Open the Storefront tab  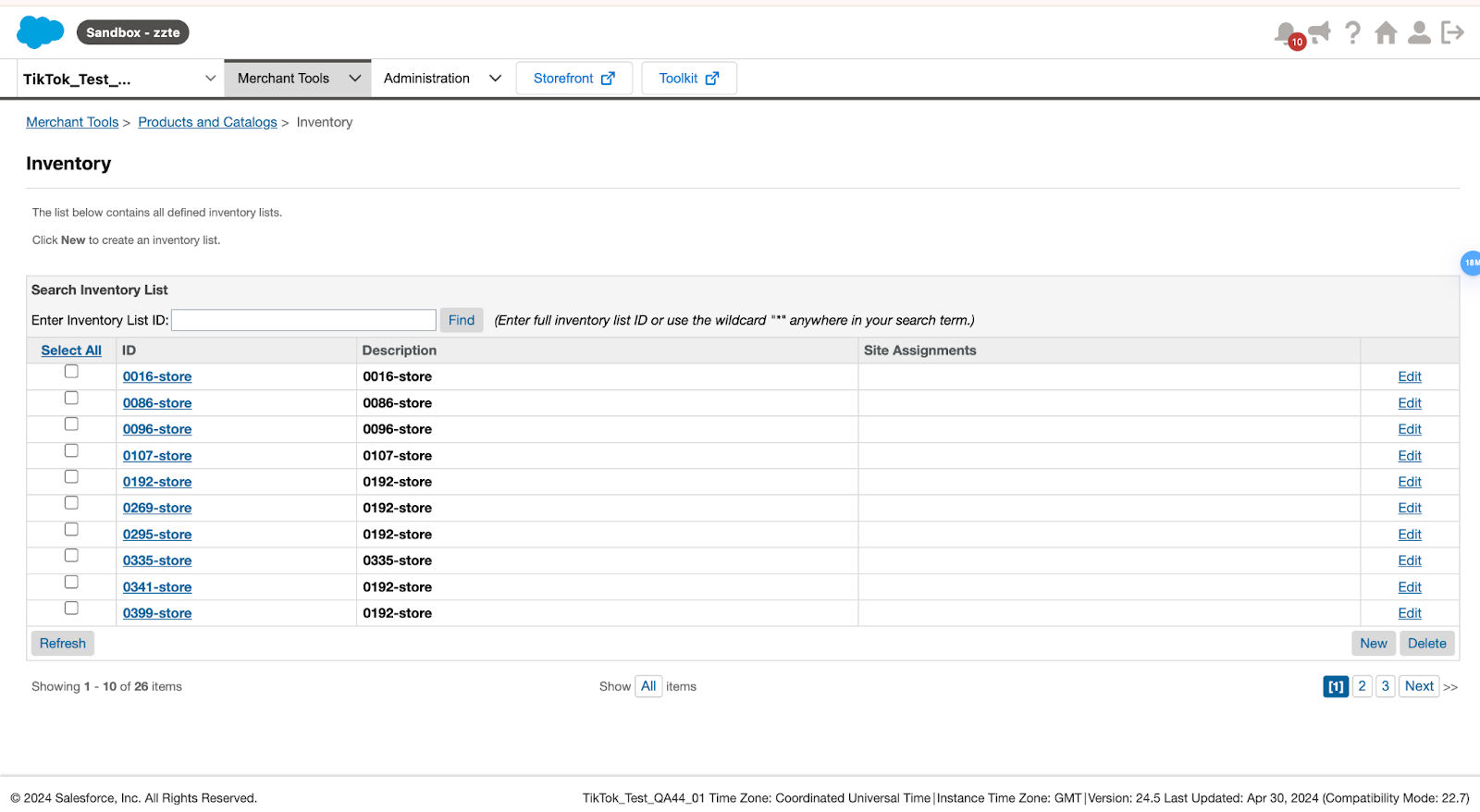(x=573, y=79)
